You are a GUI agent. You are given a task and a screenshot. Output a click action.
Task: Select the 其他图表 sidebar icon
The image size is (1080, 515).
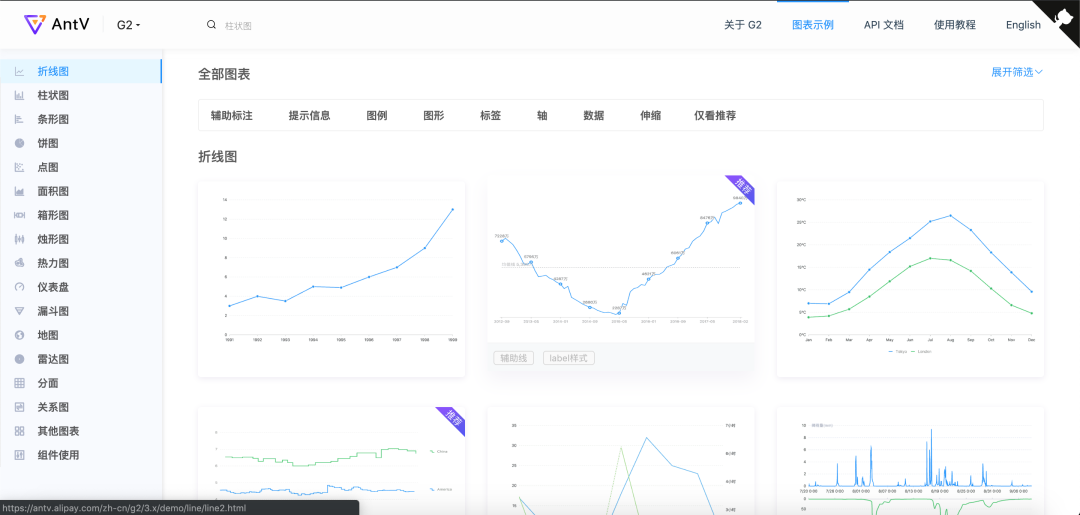point(19,431)
